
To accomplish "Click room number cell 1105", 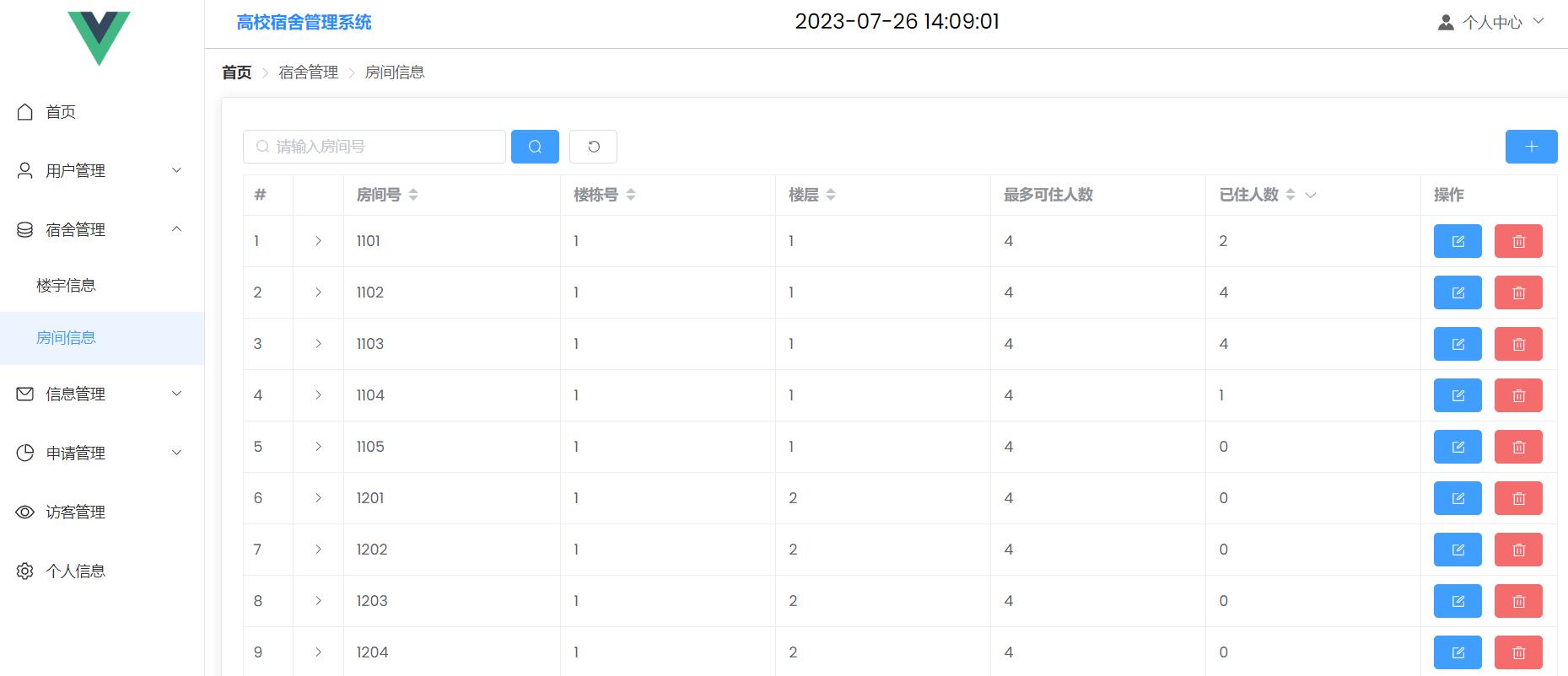I will click(x=370, y=447).
